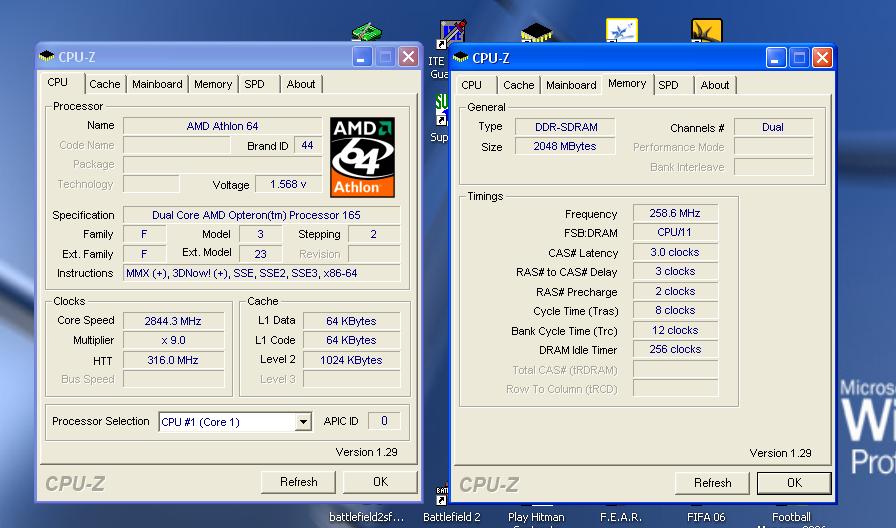Click the black chip desktop icon

[537, 33]
